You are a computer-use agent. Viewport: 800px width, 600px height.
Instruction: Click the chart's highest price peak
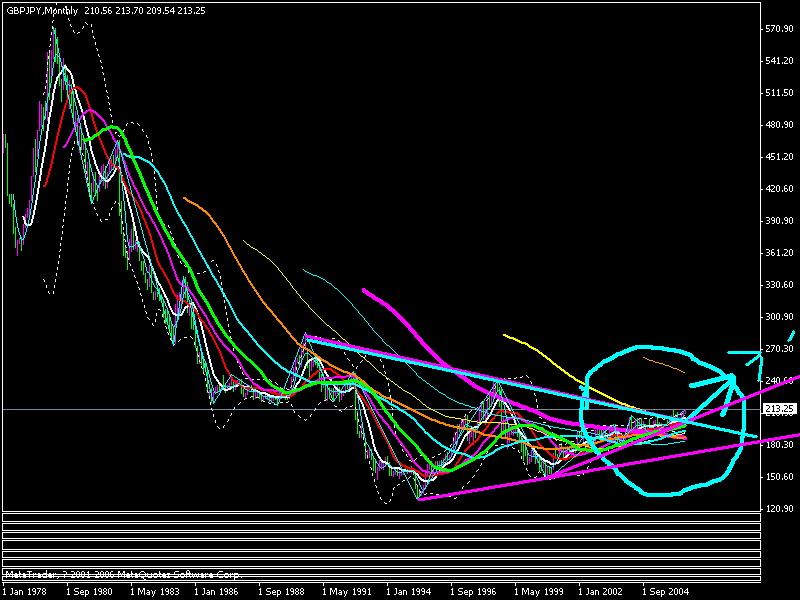click(55, 30)
